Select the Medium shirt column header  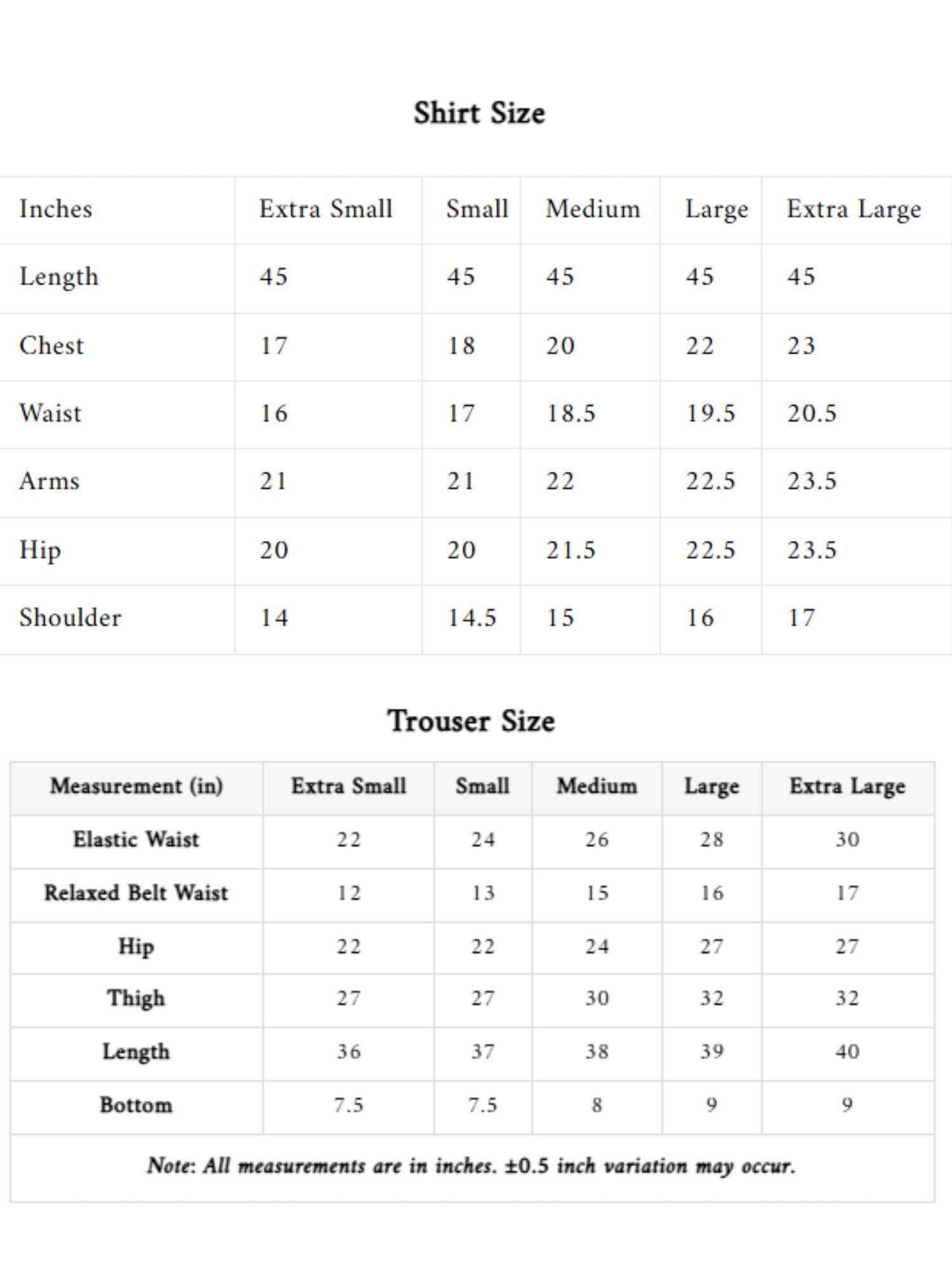coord(593,209)
